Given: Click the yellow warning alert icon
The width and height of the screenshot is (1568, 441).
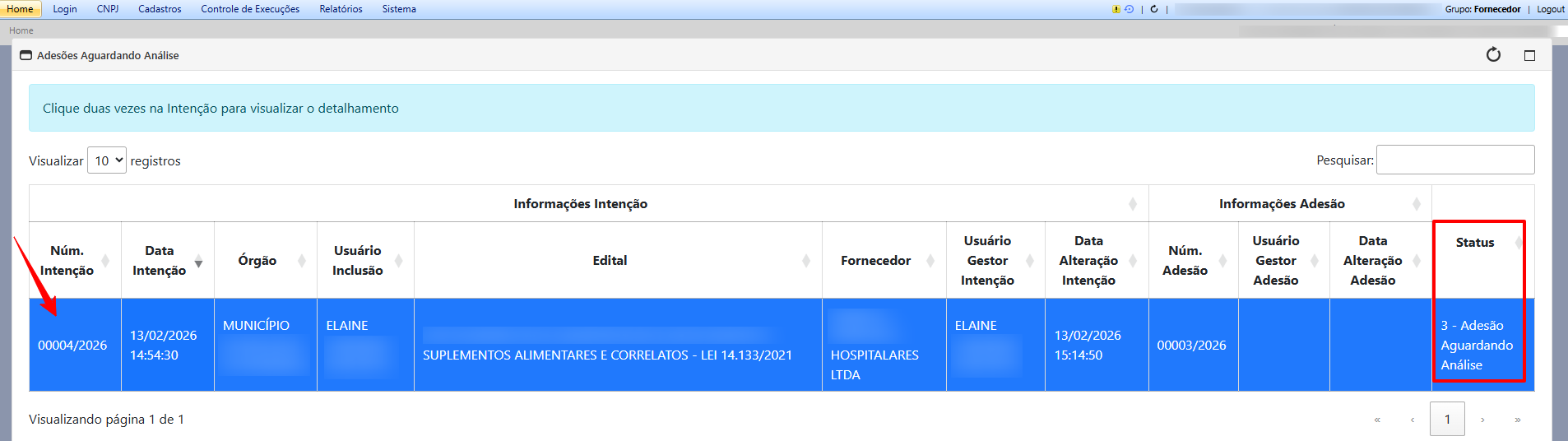Looking at the screenshot, I should (x=1116, y=9).
